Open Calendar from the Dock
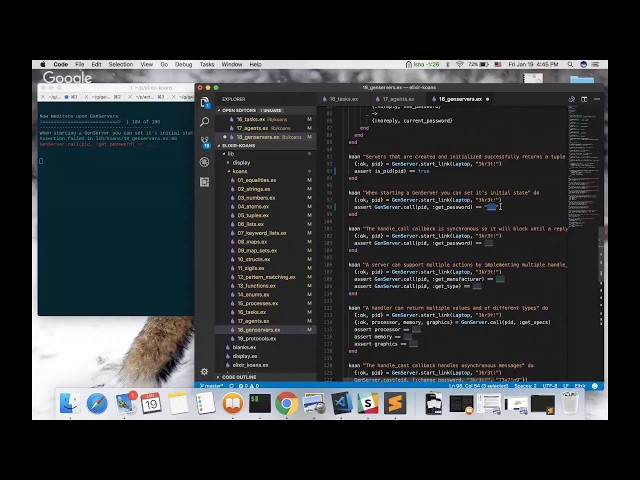Image resolution: width=640 pixels, height=480 pixels. pos(151,404)
